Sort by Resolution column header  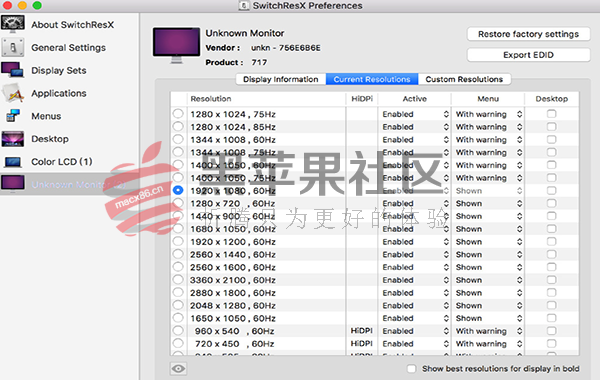click(266, 99)
